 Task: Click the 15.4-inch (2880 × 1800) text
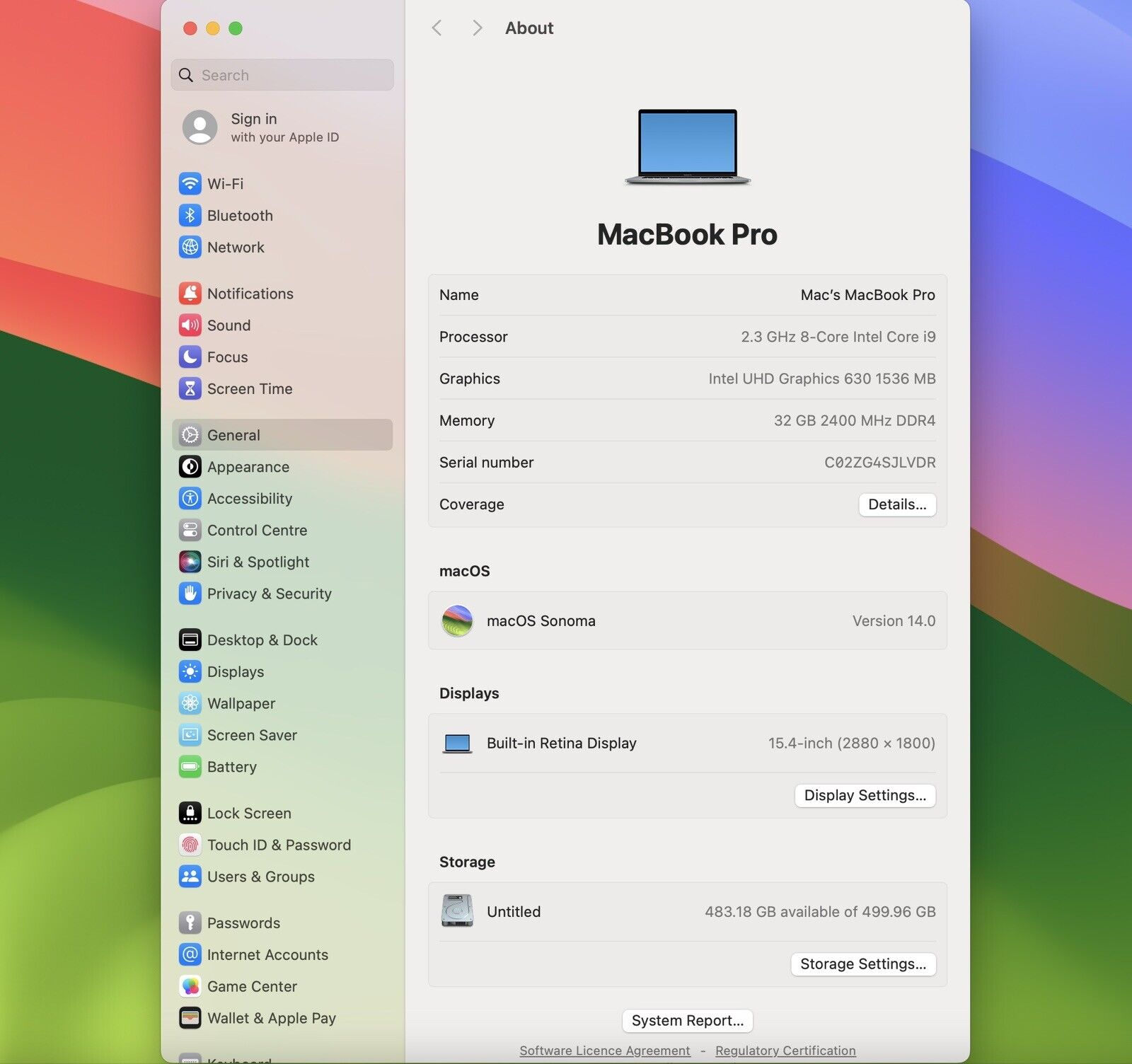851,744
